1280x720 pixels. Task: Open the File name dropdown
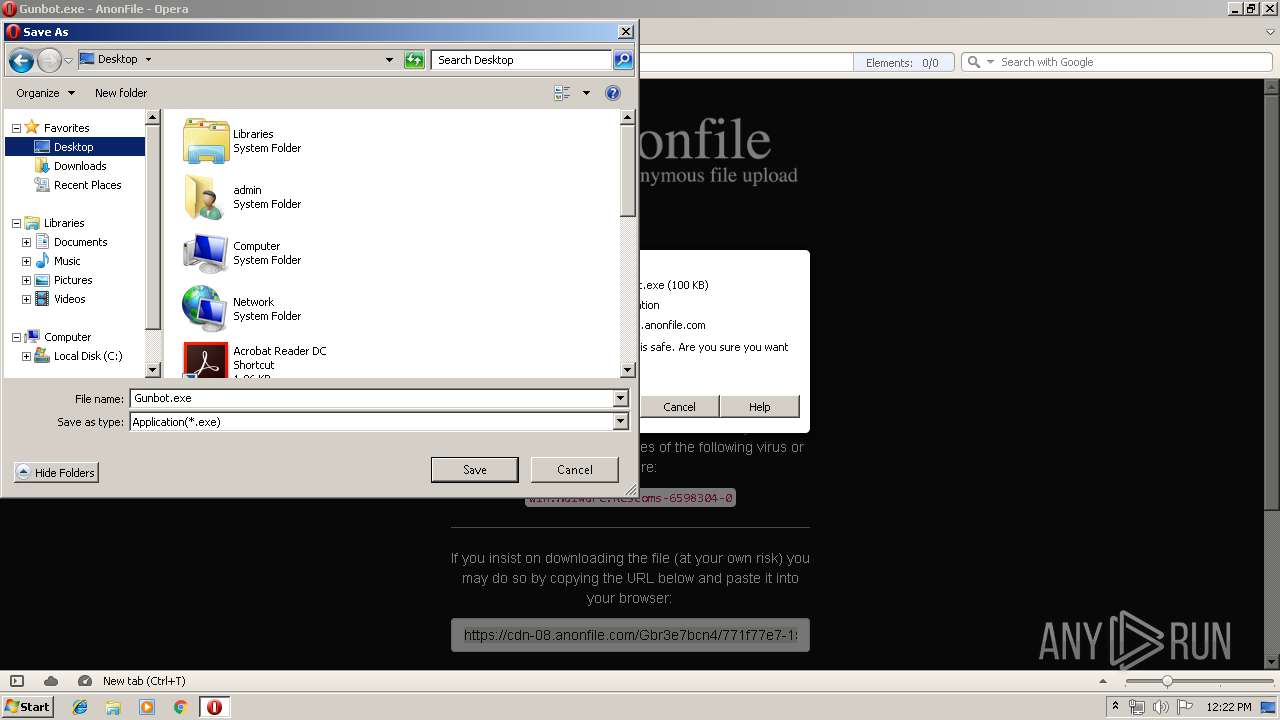tap(620, 398)
